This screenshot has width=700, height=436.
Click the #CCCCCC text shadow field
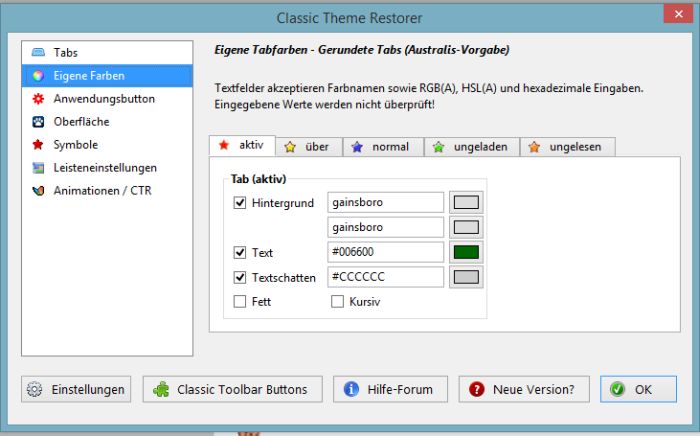coord(386,277)
